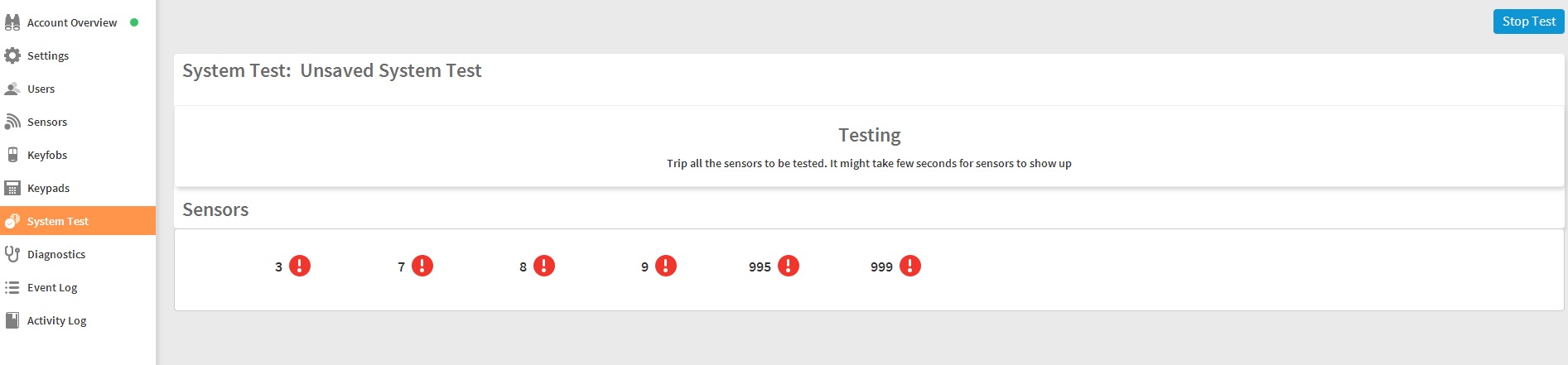Select sensor number 8 label
Viewport: 1568px width, 365px height.
tap(523, 267)
